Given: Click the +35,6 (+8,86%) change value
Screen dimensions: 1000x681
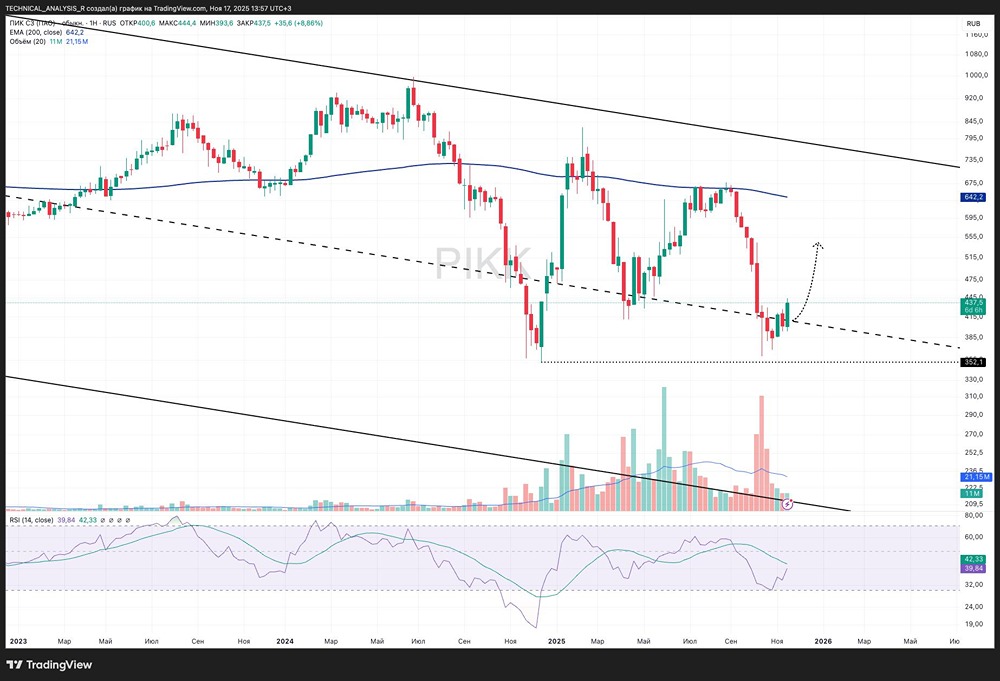Looking at the screenshot, I should [x=298, y=23].
